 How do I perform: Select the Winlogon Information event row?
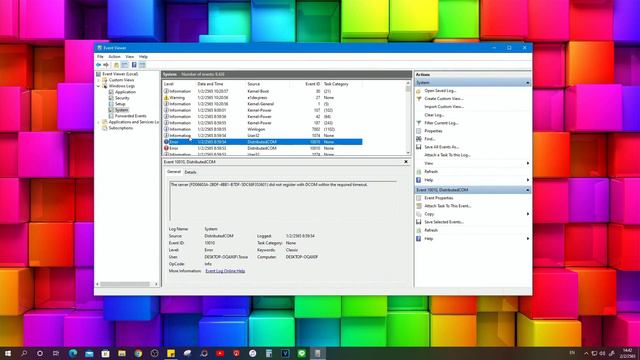pos(262,129)
